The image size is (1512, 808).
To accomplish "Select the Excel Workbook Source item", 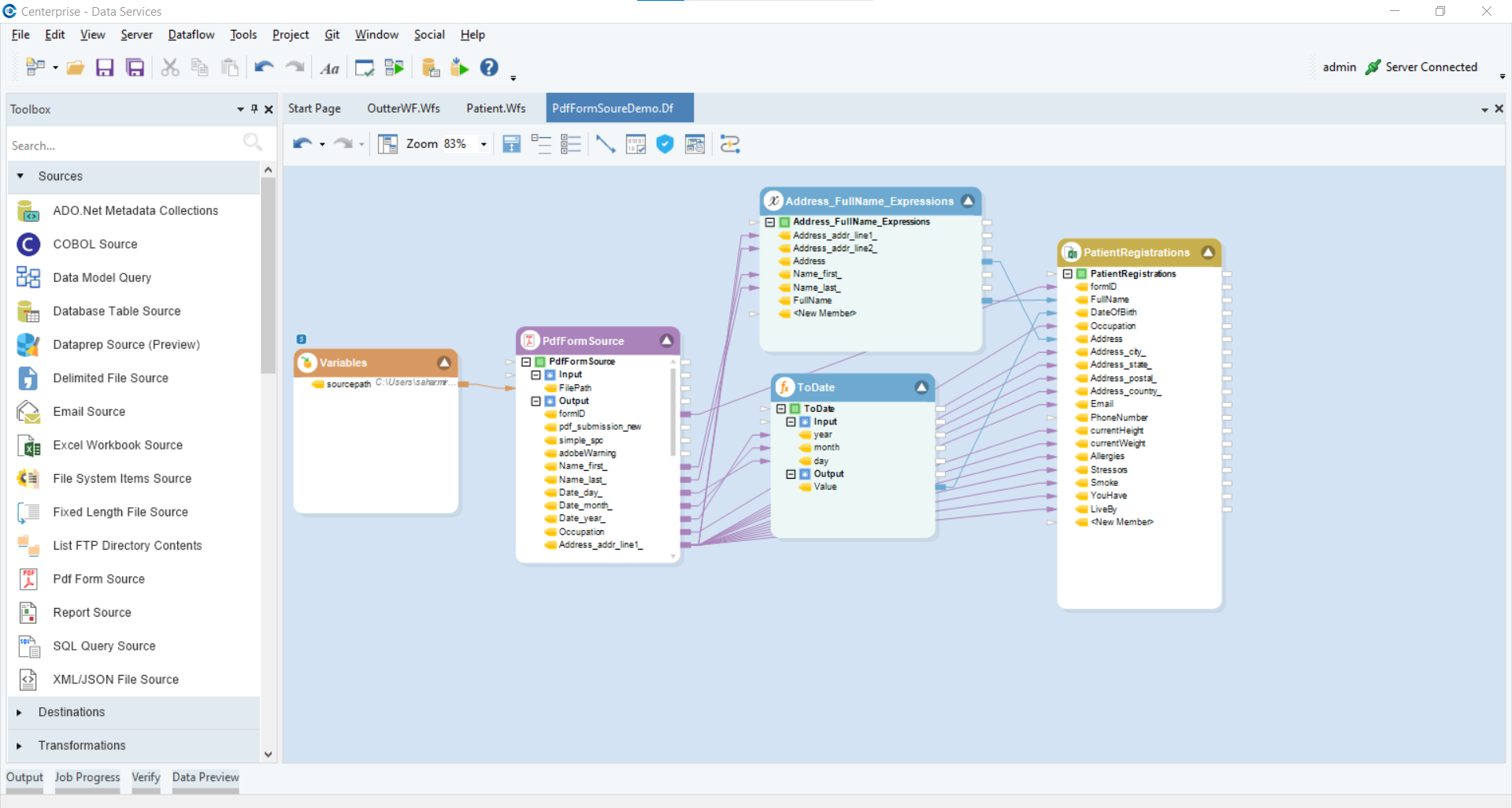I will click(116, 445).
